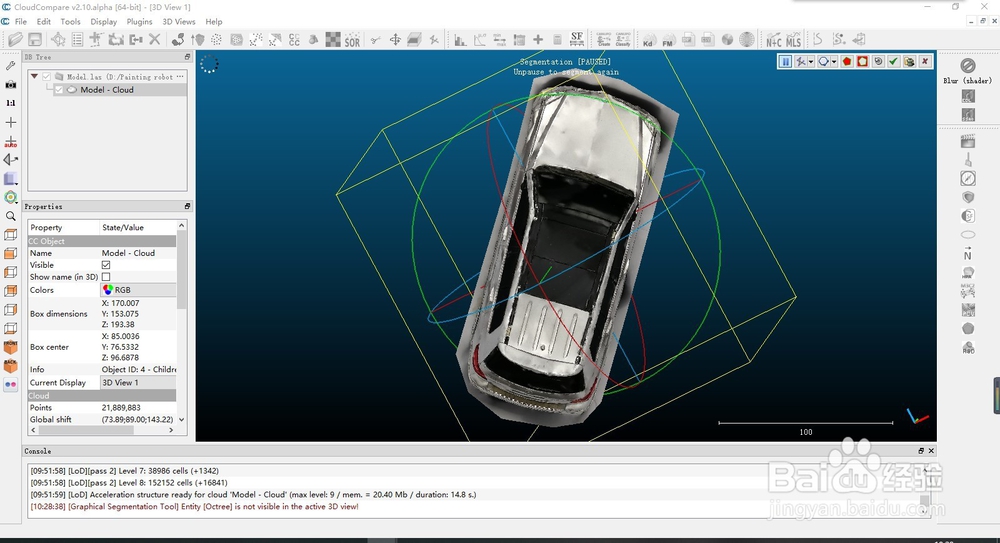The height and width of the screenshot is (543, 1000).
Task: Open the segmentation shape dropdown arrow
Action: 834,61
